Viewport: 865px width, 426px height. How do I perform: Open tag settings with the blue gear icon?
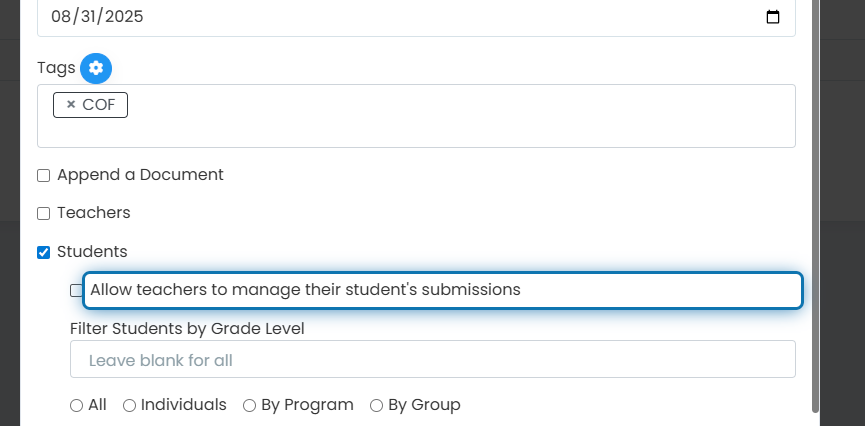coord(96,68)
